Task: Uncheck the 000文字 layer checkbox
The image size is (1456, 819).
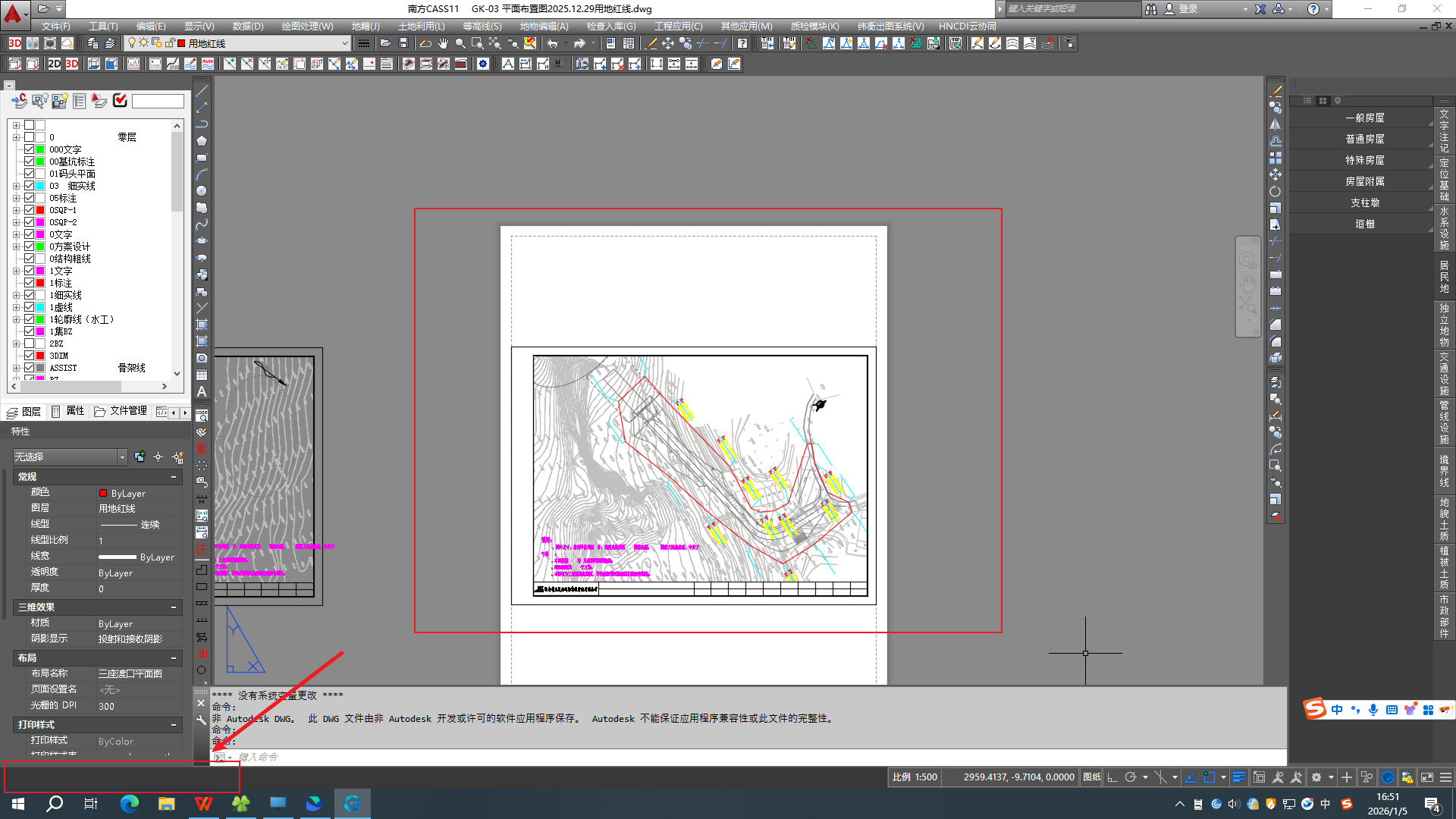Action: (29, 149)
